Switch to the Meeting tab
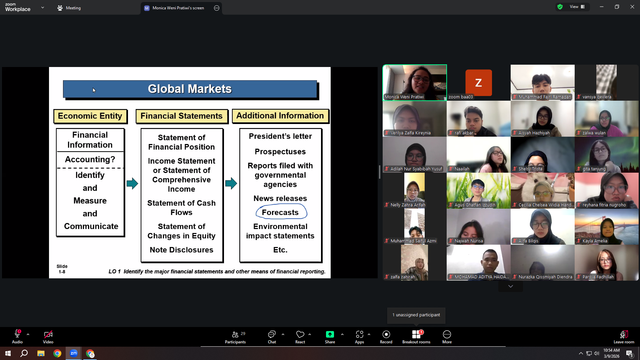 69,8
